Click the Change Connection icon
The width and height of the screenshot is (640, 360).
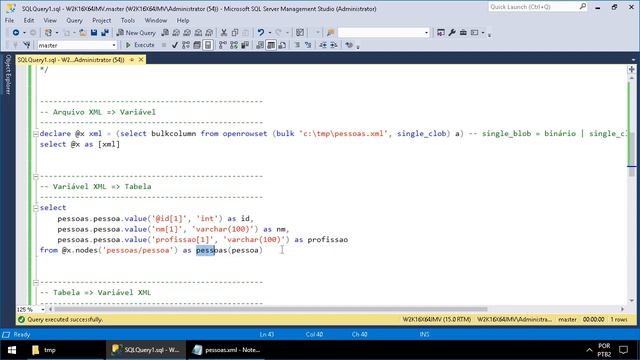27,45
